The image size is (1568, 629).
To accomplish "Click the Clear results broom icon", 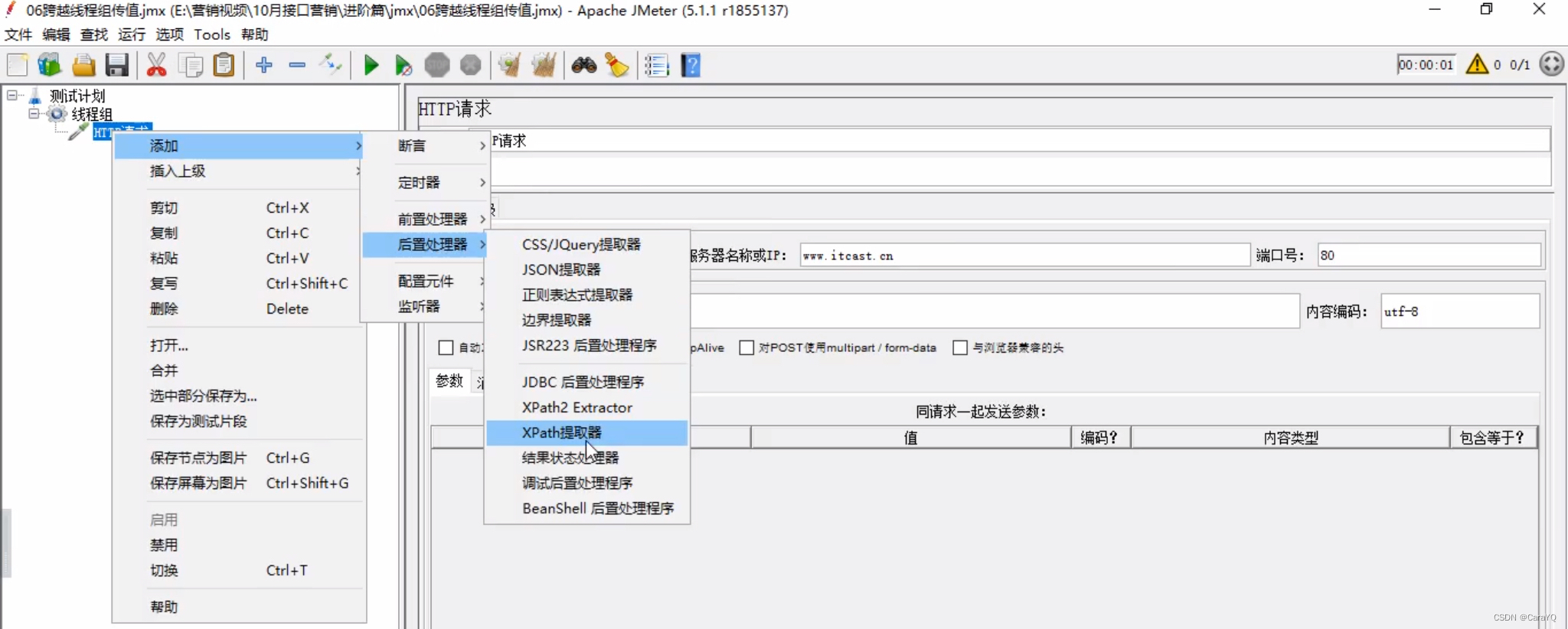I will click(510, 65).
